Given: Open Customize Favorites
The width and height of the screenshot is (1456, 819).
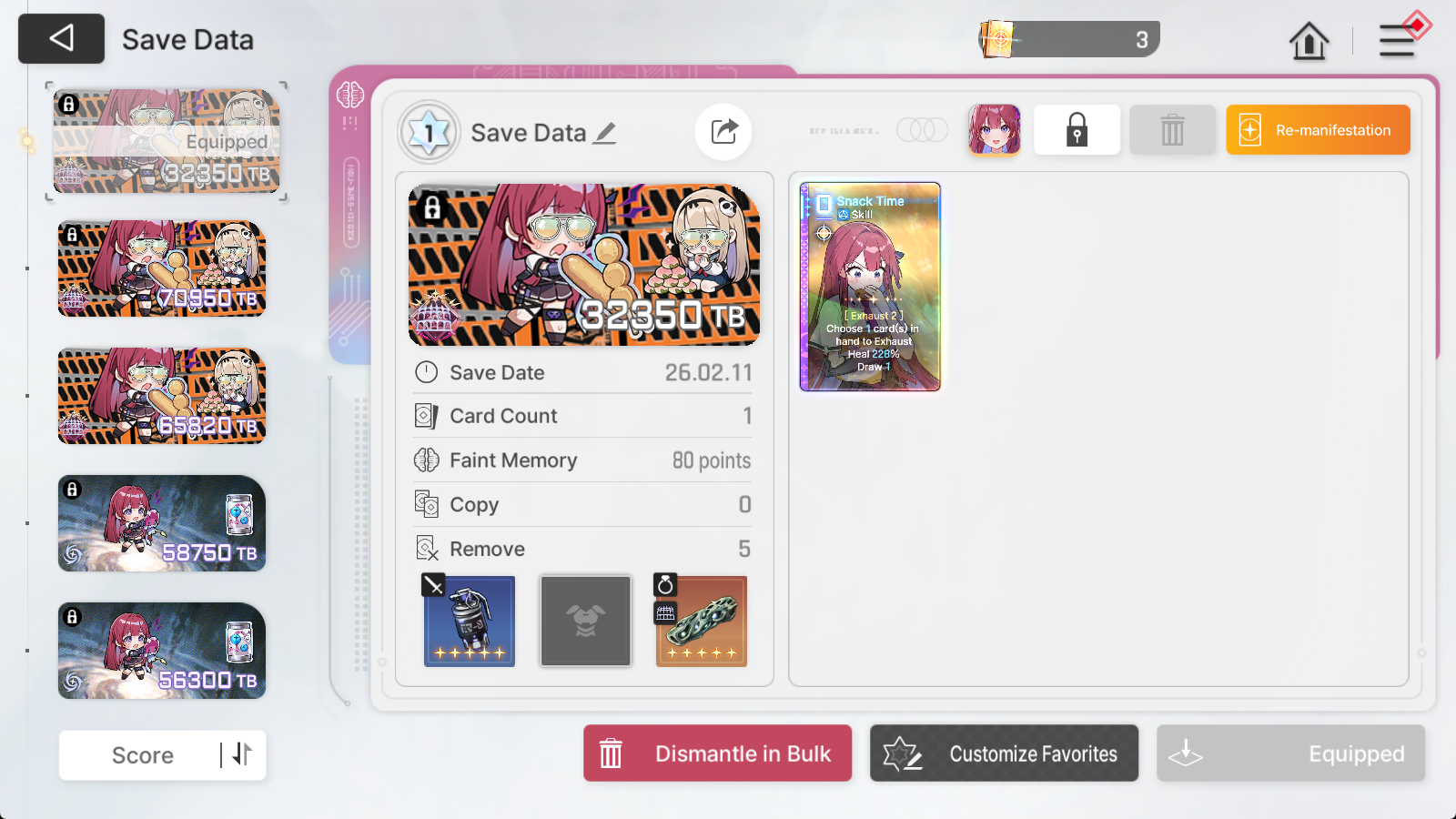Looking at the screenshot, I should (1004, 753).
